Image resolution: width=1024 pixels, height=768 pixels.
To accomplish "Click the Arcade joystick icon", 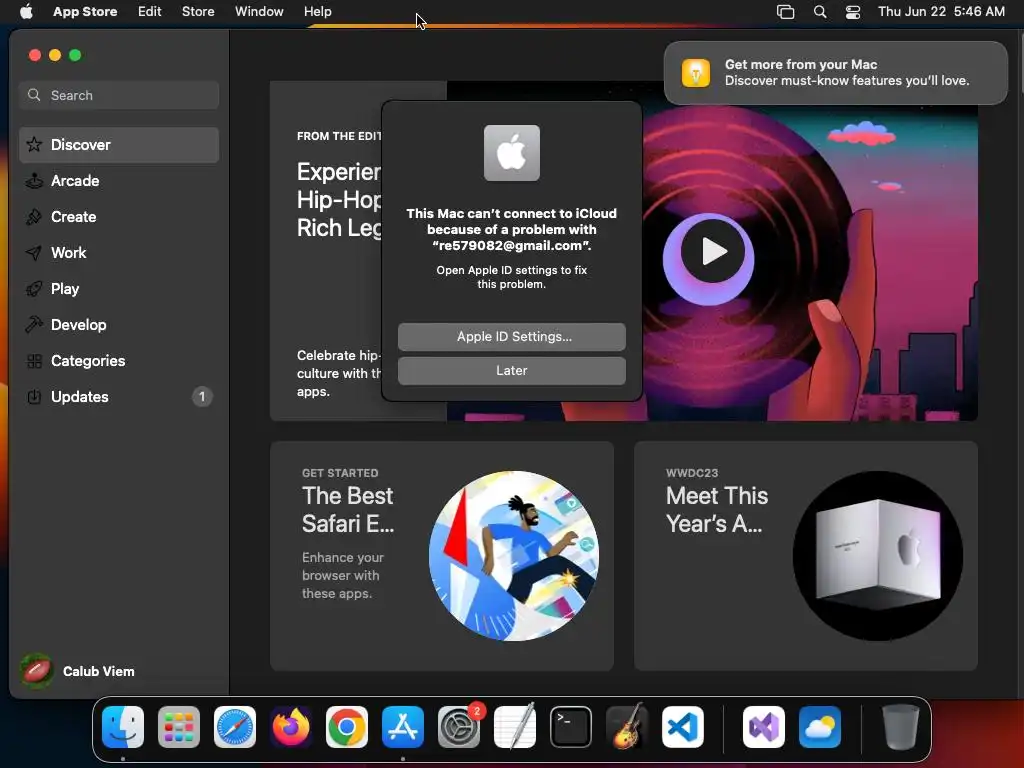I will (x=34, y=181).
